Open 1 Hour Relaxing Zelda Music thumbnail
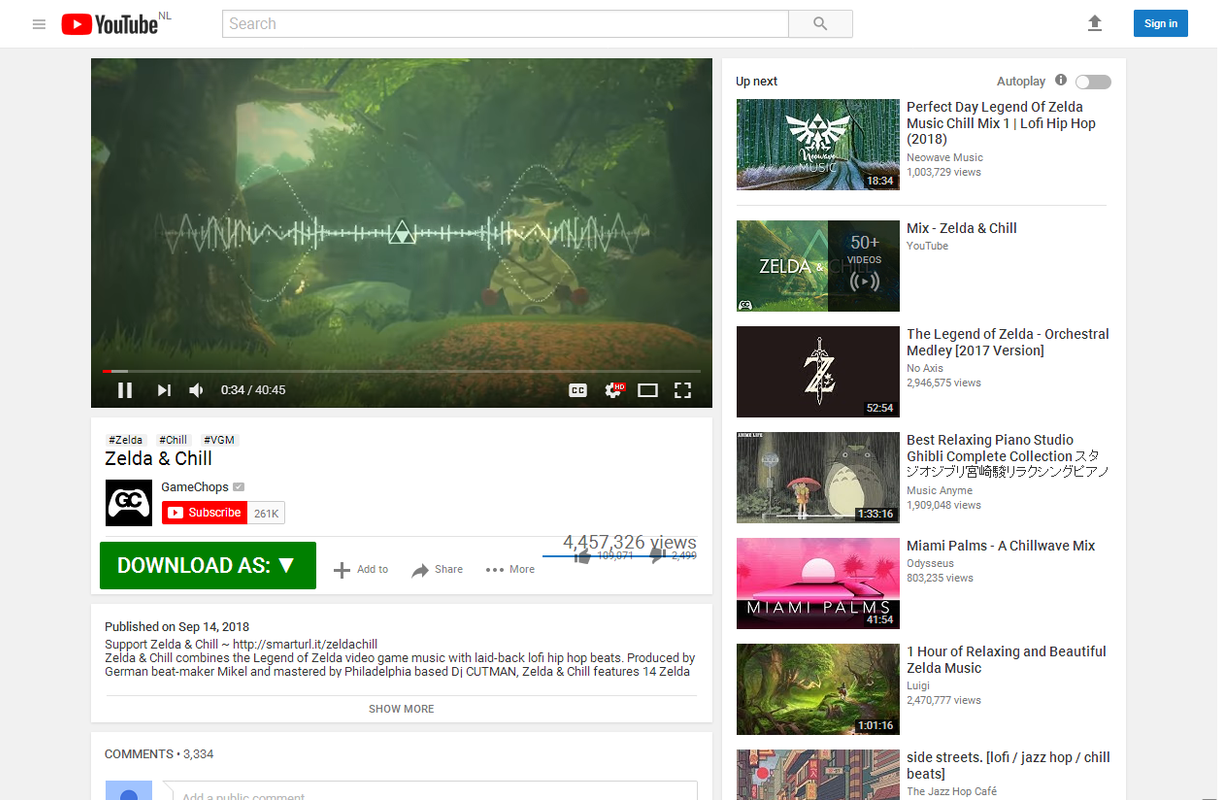 tap(818, 690)
